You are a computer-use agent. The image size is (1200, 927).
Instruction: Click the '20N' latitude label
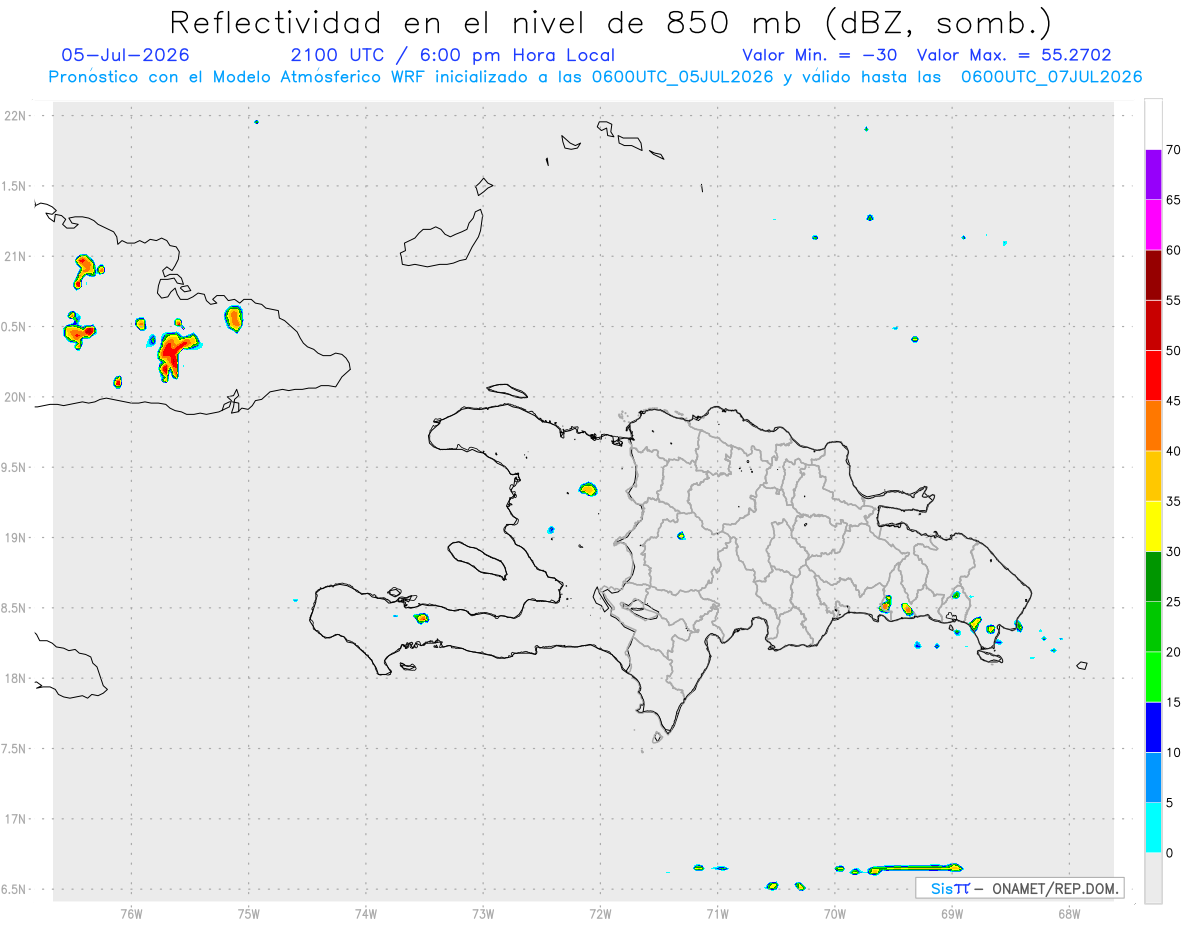tap(17, 397)
